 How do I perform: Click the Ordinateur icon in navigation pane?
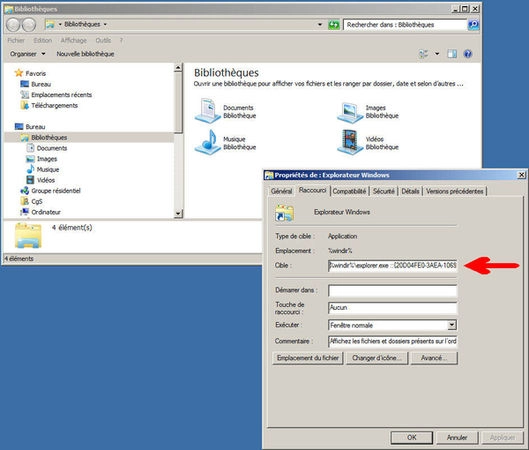tap(25, 212)
